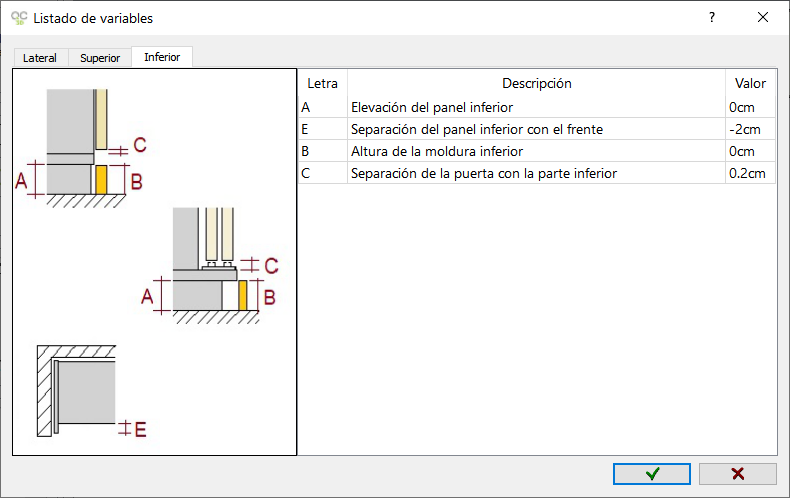
Task: Click the top-left hinged door diagram
Action: 81,148
